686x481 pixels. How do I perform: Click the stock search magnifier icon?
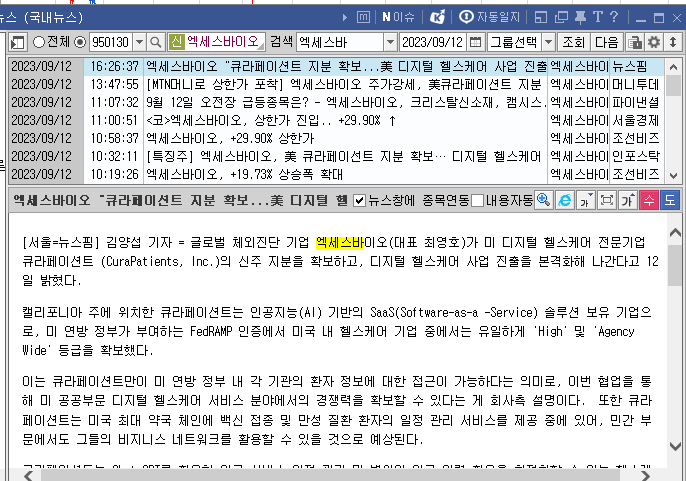[156, 42]
